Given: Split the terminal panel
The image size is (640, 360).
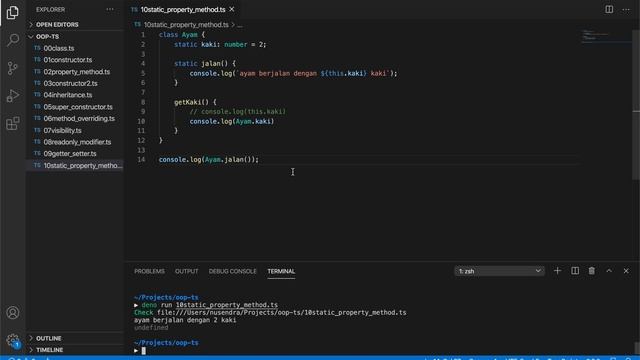Looking at the screenshot, I should (575, 271).
